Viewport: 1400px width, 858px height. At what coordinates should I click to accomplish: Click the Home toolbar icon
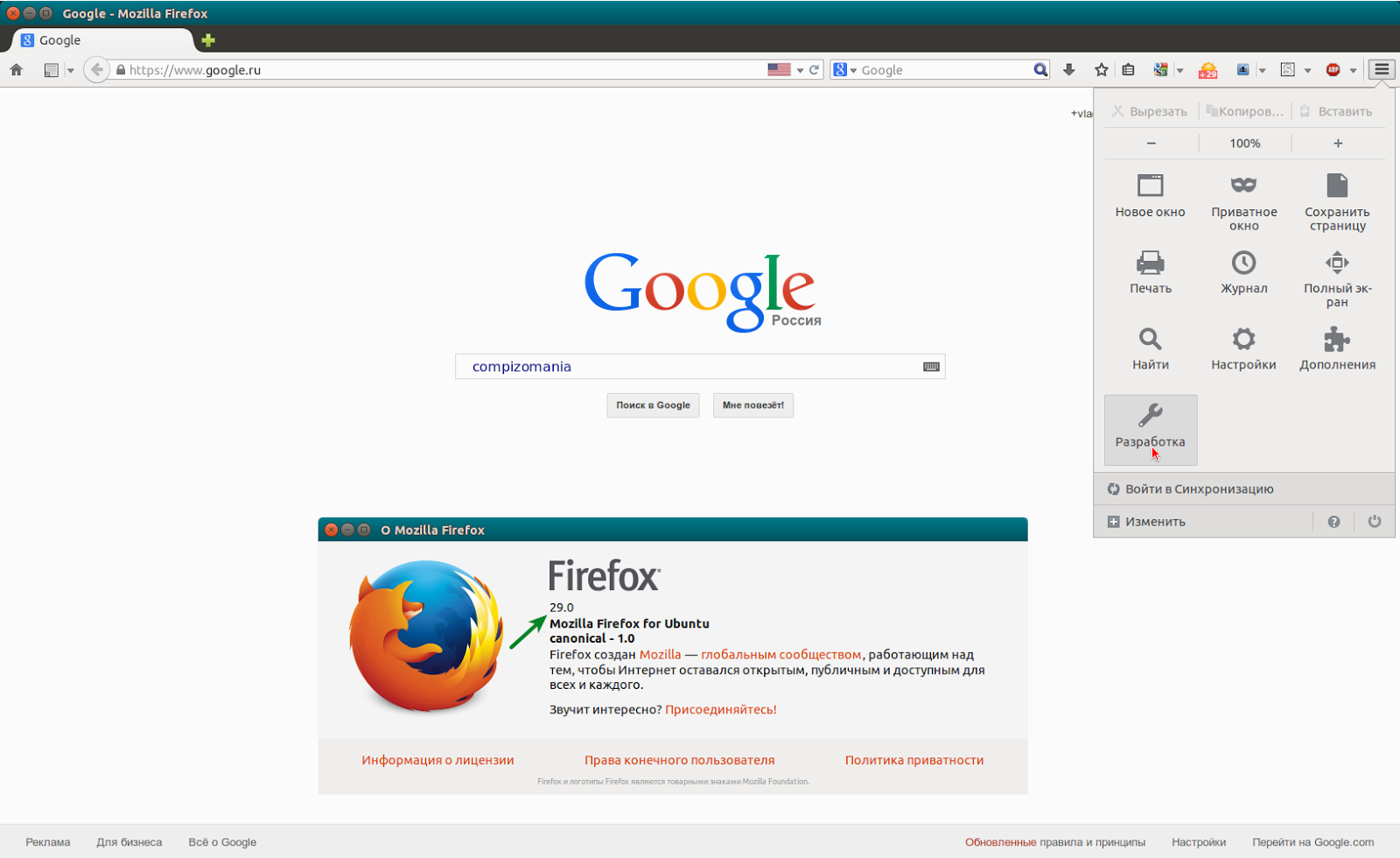pyautogui.click(x=16, y=70)
